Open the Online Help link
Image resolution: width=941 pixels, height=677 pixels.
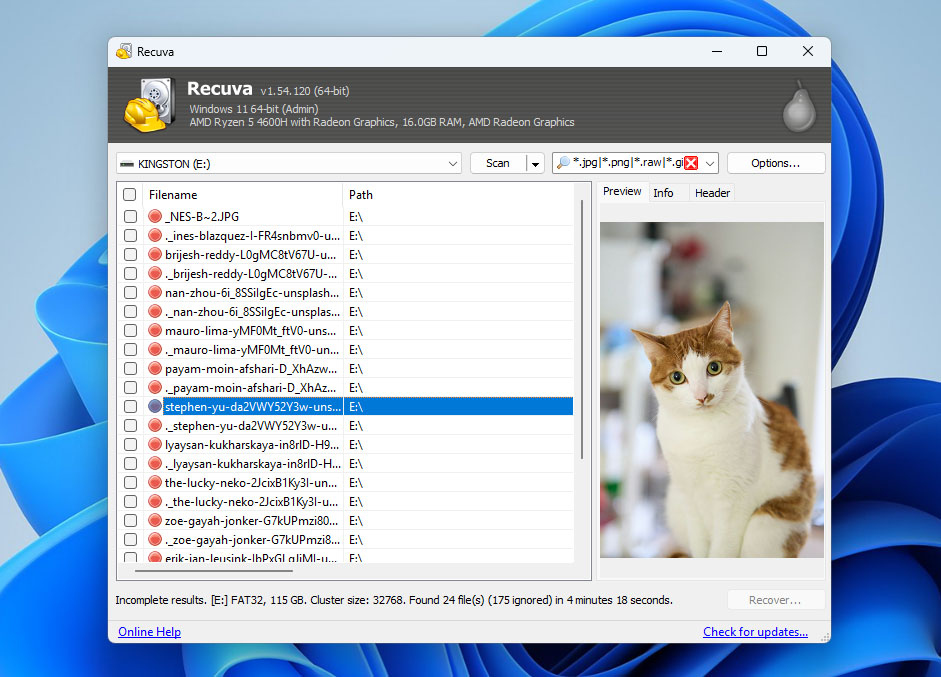point(149,632)
